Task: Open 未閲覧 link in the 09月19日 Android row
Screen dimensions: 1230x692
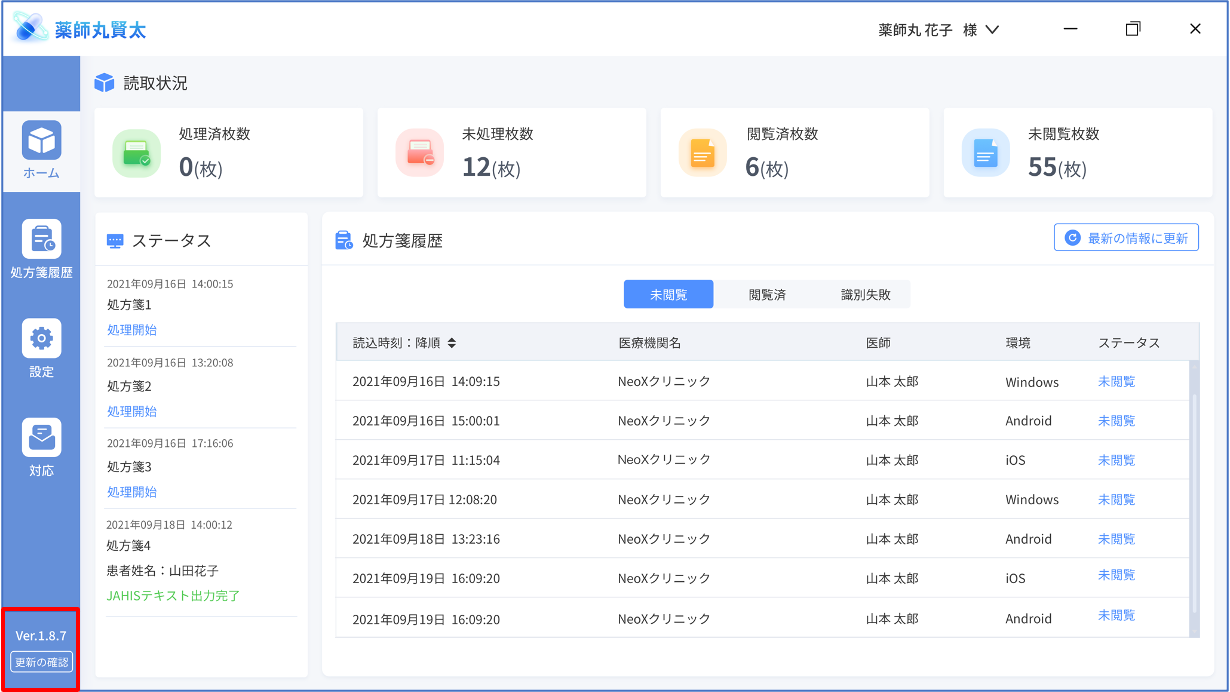Action: [1116, 615]
